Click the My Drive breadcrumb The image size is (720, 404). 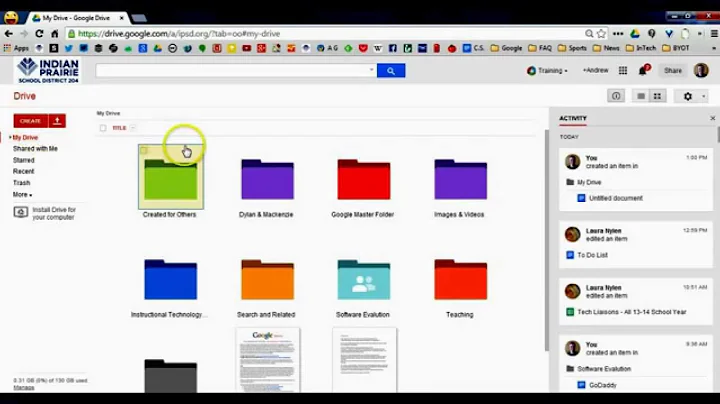coord(108,113)
